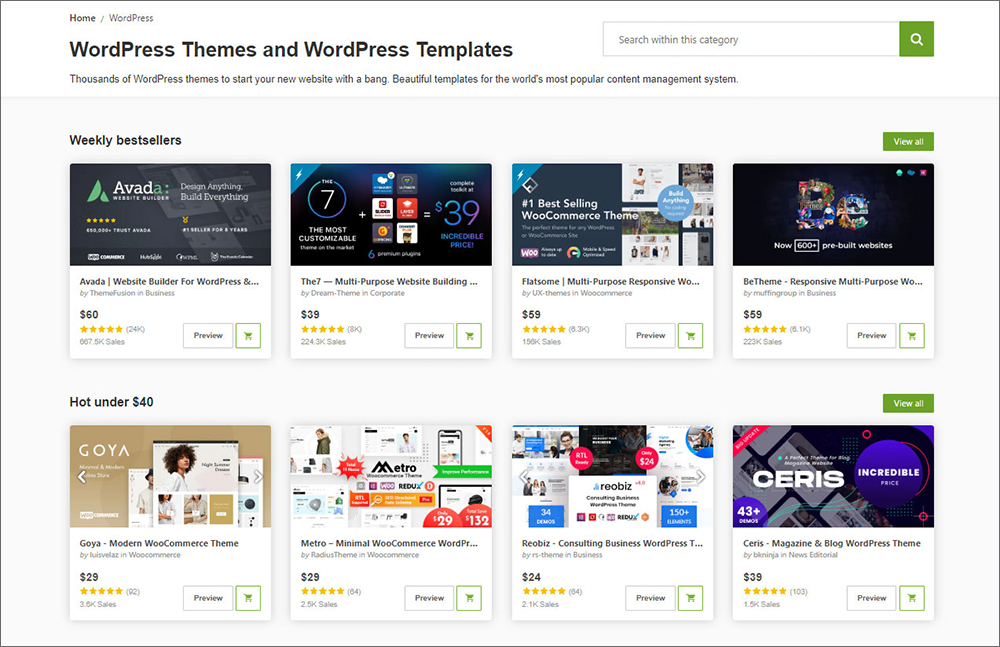
Task: Open Avada | Website Builder For WordPress title
Action: click(169, 281)
